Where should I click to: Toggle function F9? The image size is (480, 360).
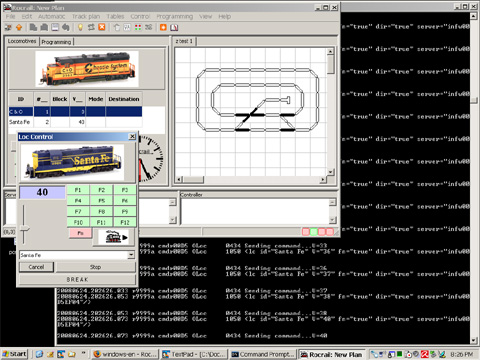(x=125, y=211)
